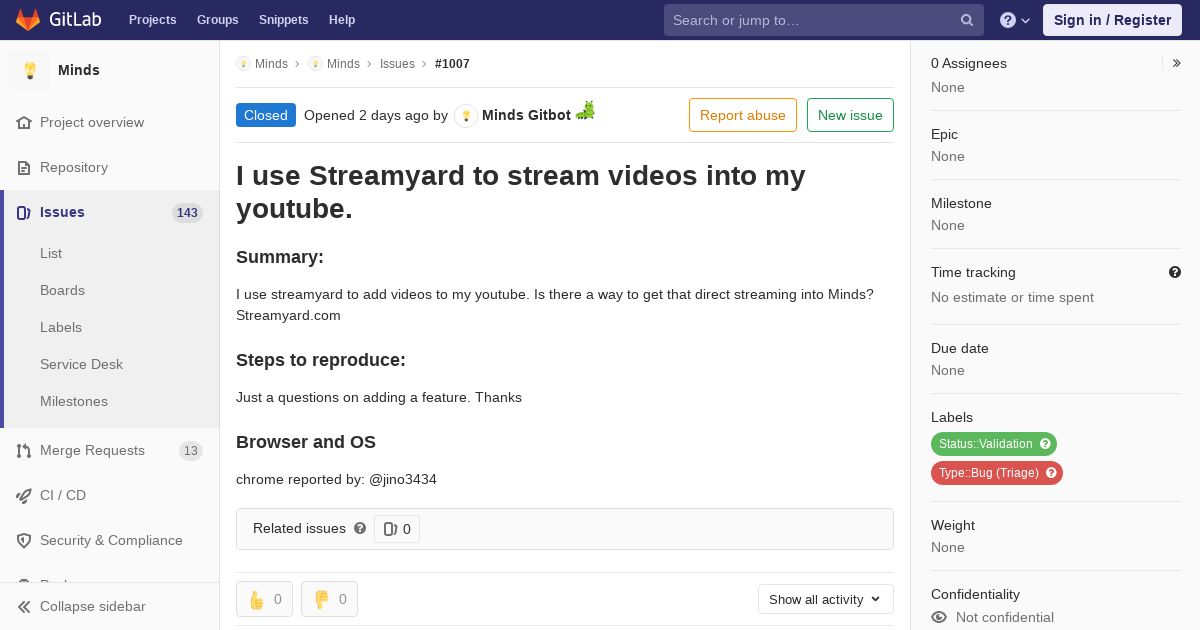Image resolution: width=1200 pixels, height=630 pixels.
Task: Click the 143 issues count badge
Action: coord(187,212)
